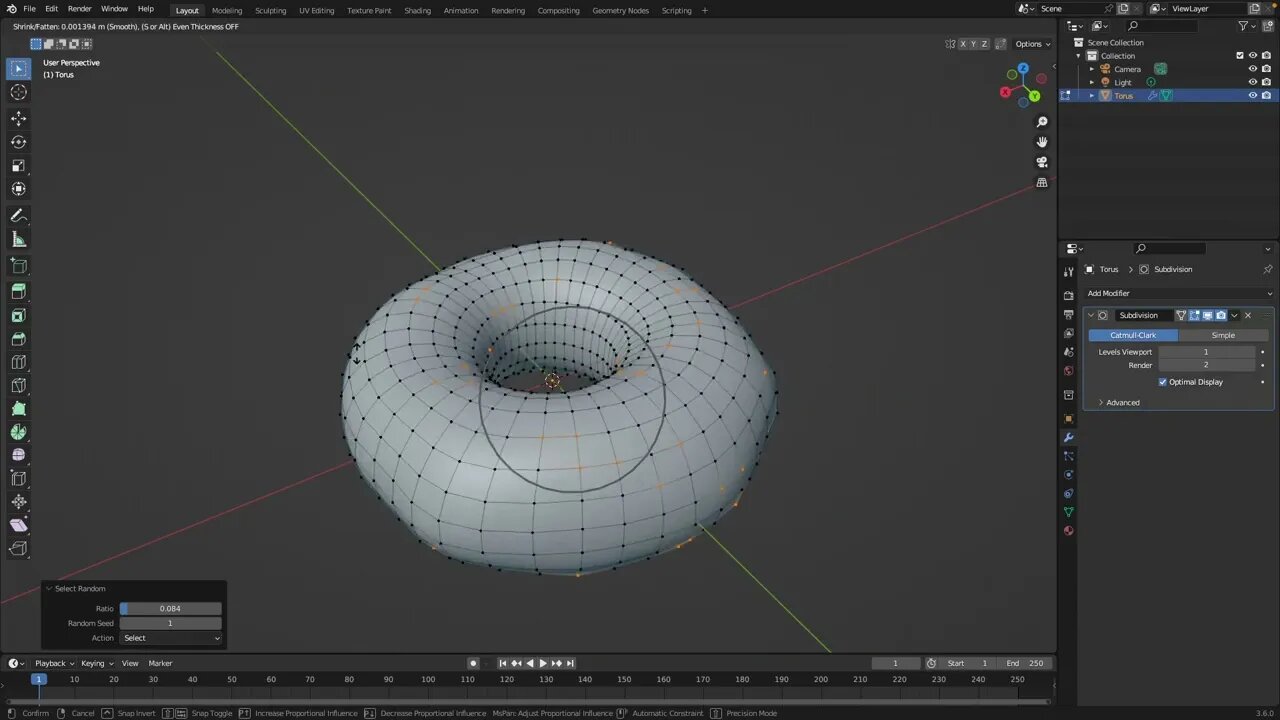The height and width of the screenshot is (720, 1280).
Task: Expand the Light tree item
Action: (x=1092, y=82)
